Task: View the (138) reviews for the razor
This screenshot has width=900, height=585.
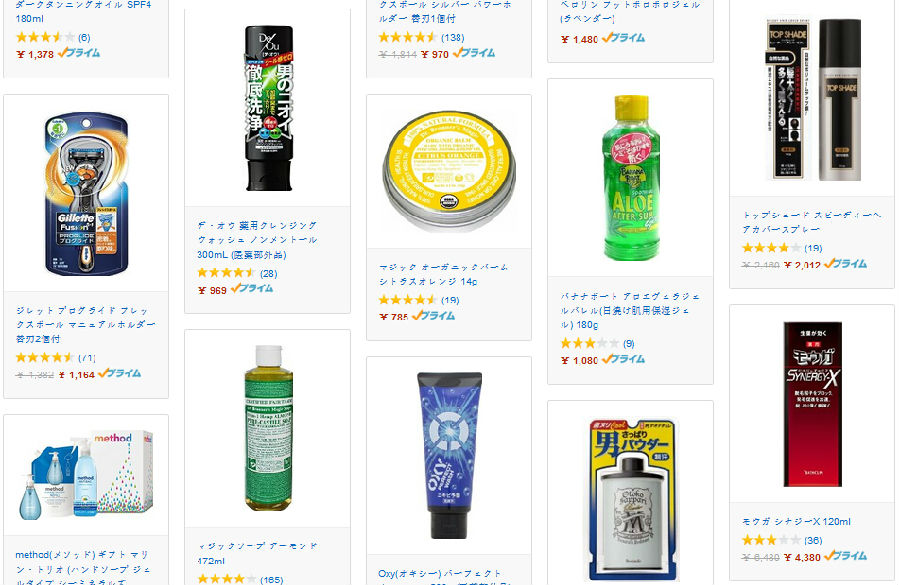Action: tap(452, 37)
